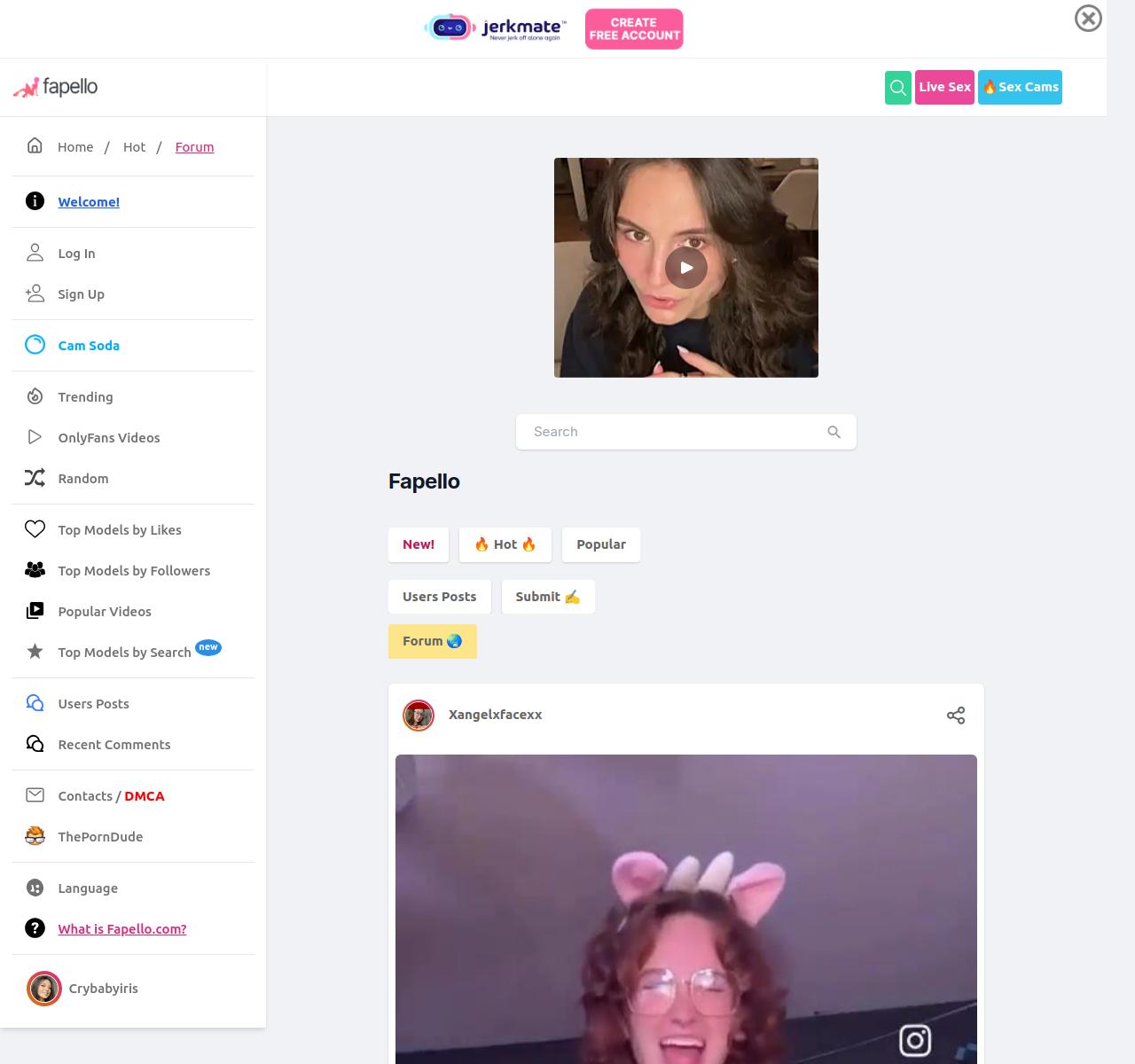Open Recent Comments in the sidebar
Screen dimensions: 1135x1064
113,745
